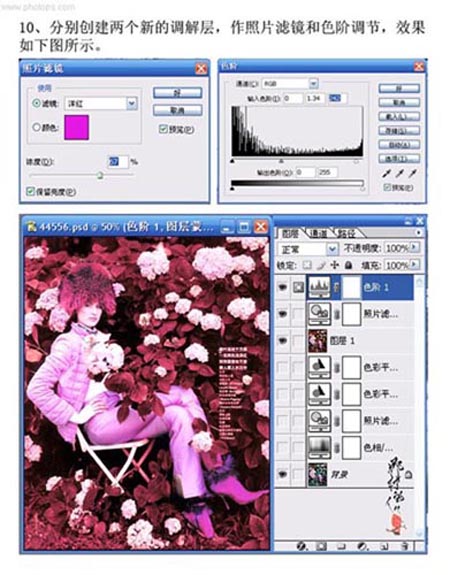Click the gamma 1.34 input field

pos(315,98)
